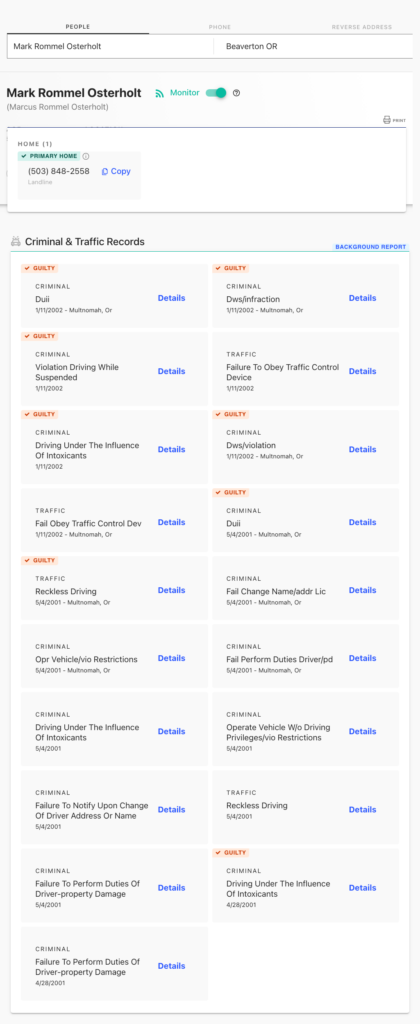This screenshot has width=420, height=1024.
Task: Click the copy icon beside the phone number
Action: [x=105, y=172]
